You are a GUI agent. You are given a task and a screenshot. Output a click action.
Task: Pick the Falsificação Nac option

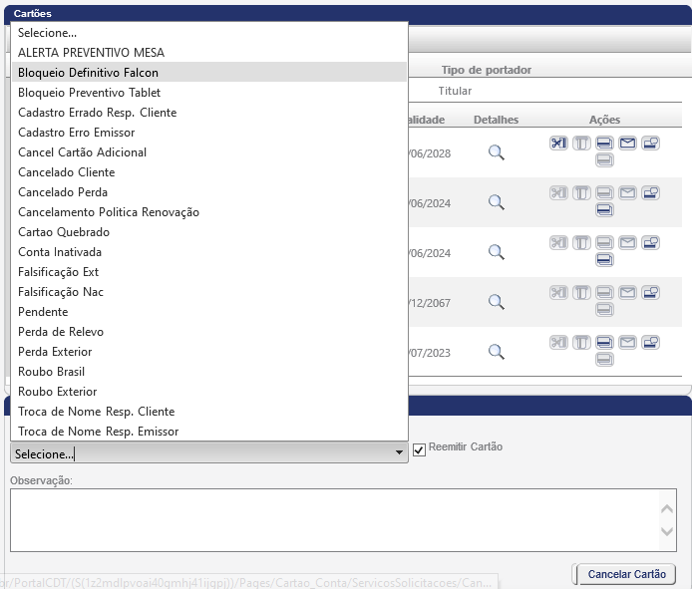61,292
